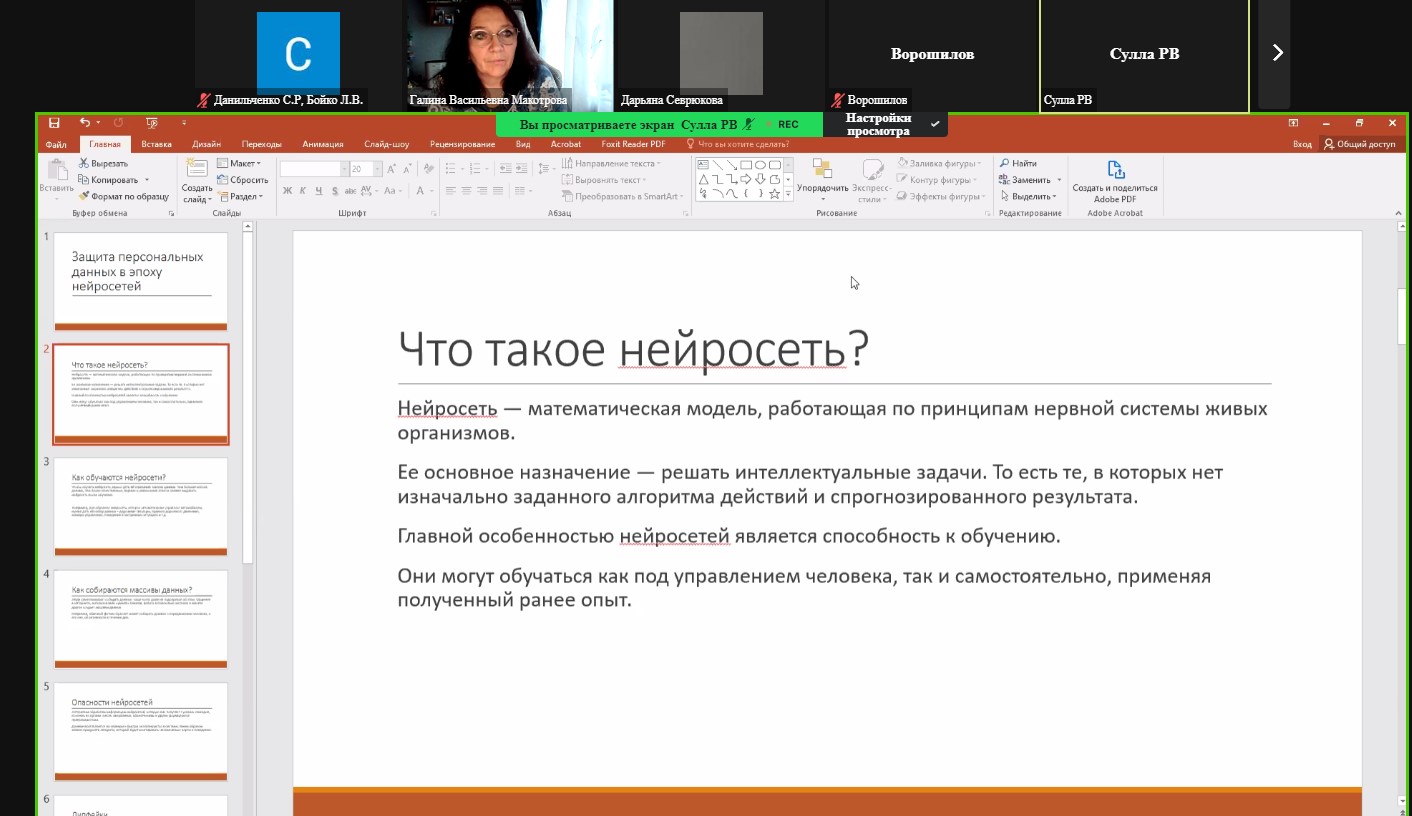Apply italic К formatting
Image resolution: width=1412 pixels, height=816 pixels.
[x=303, y=191]
